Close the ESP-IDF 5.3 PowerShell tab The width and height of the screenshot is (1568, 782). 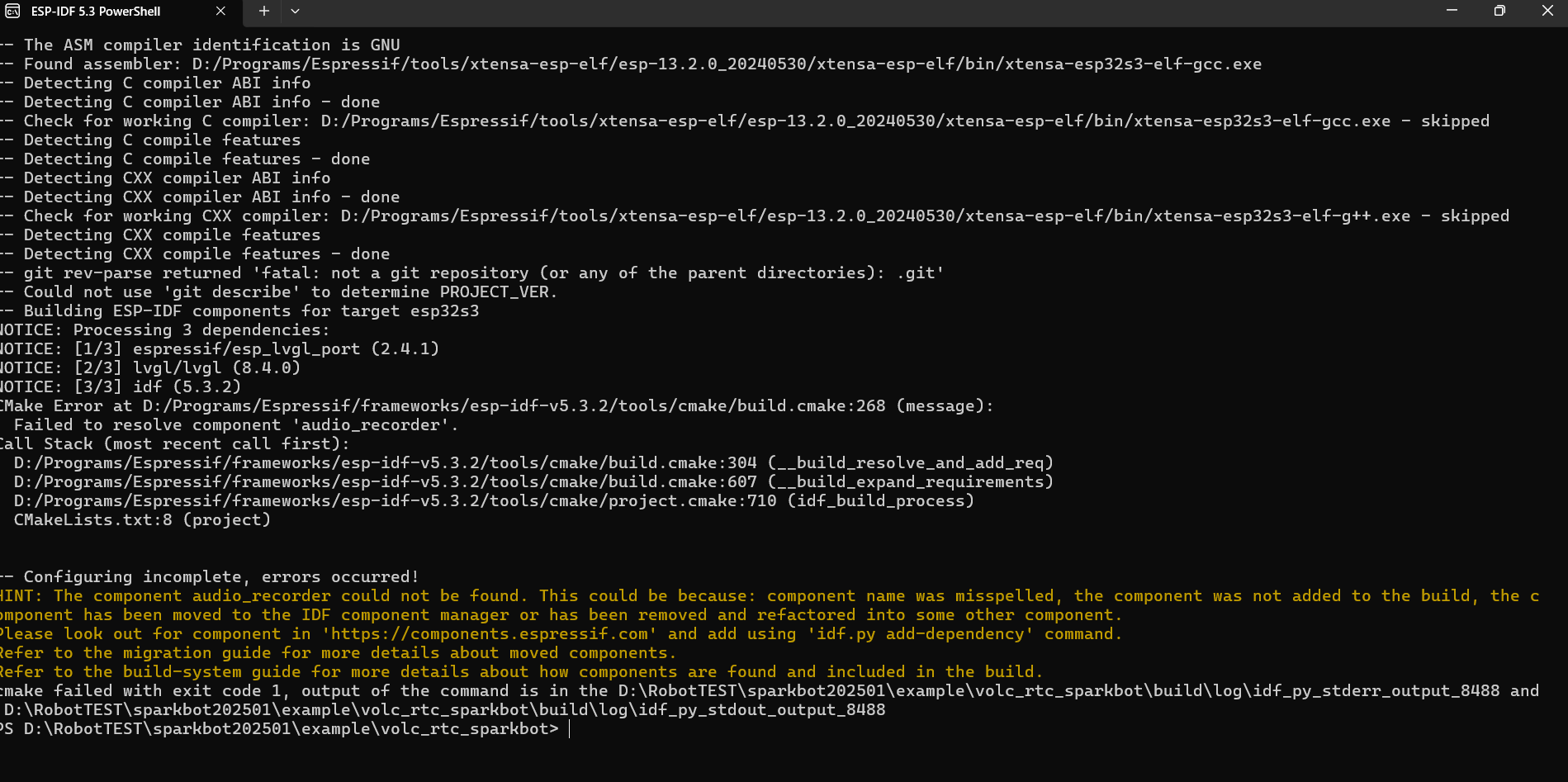pos(220,11)
